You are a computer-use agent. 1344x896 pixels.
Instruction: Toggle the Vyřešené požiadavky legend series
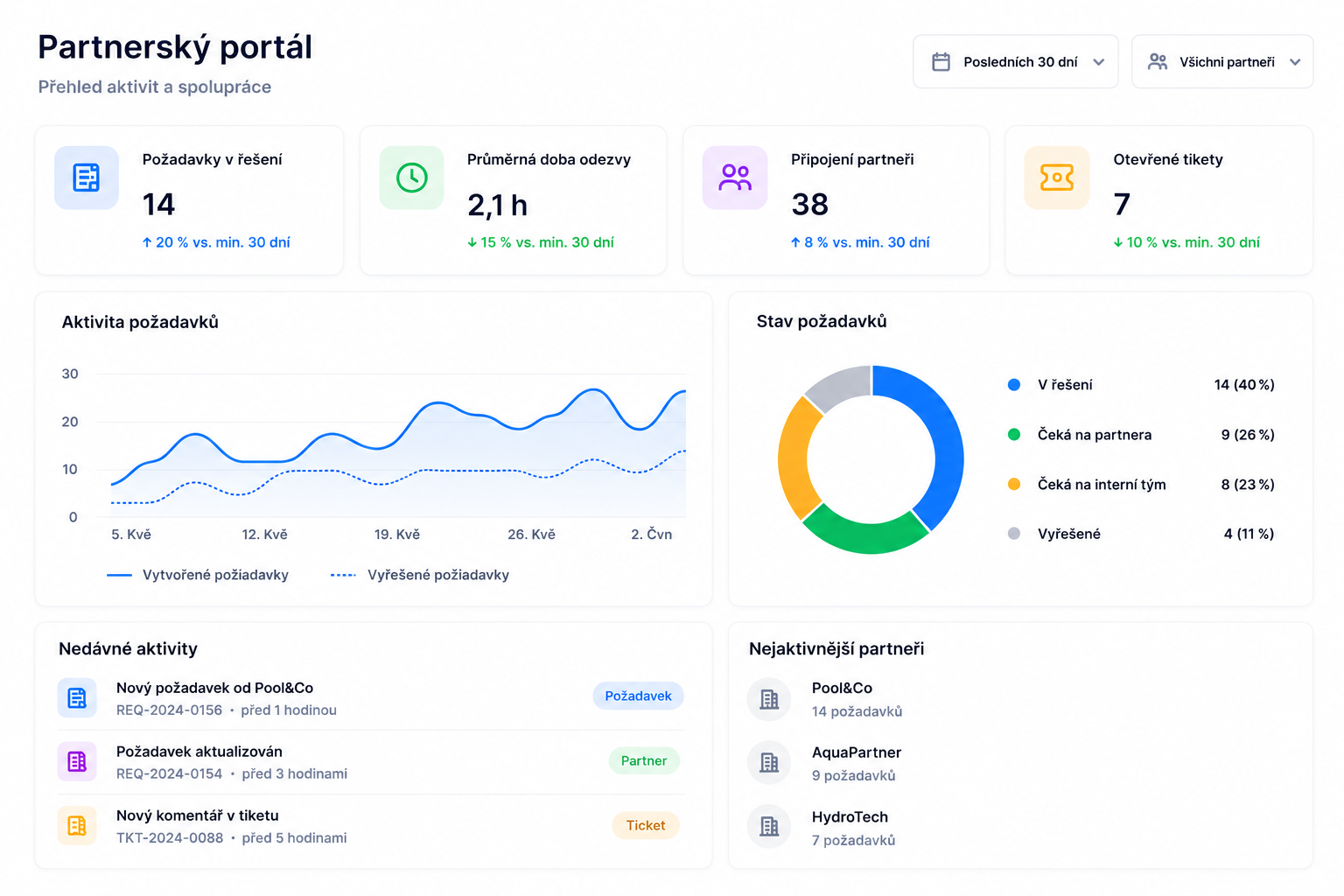(x=420, y=575)
